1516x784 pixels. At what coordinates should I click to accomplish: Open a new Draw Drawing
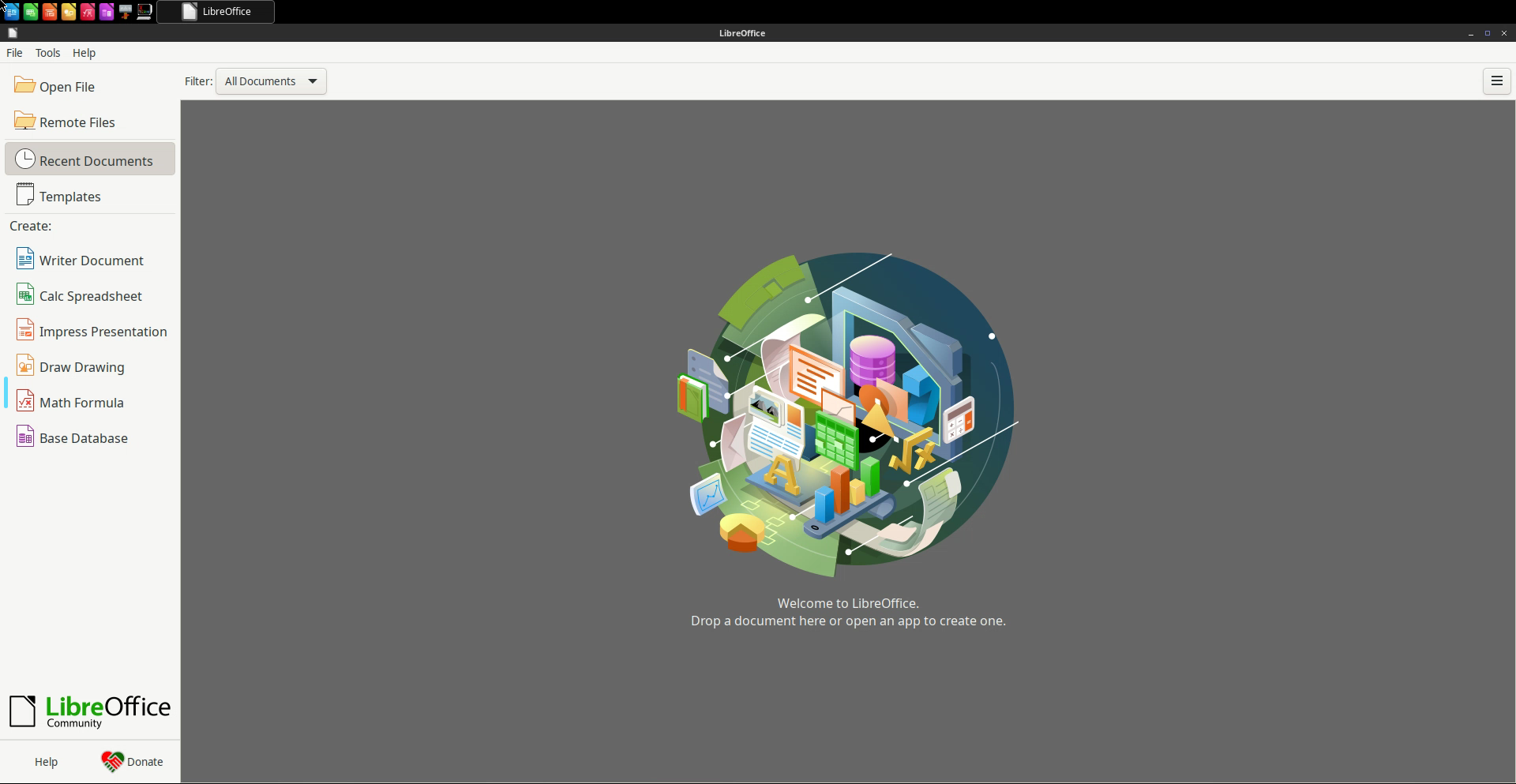pyautogui.click(x=81, y=367)
